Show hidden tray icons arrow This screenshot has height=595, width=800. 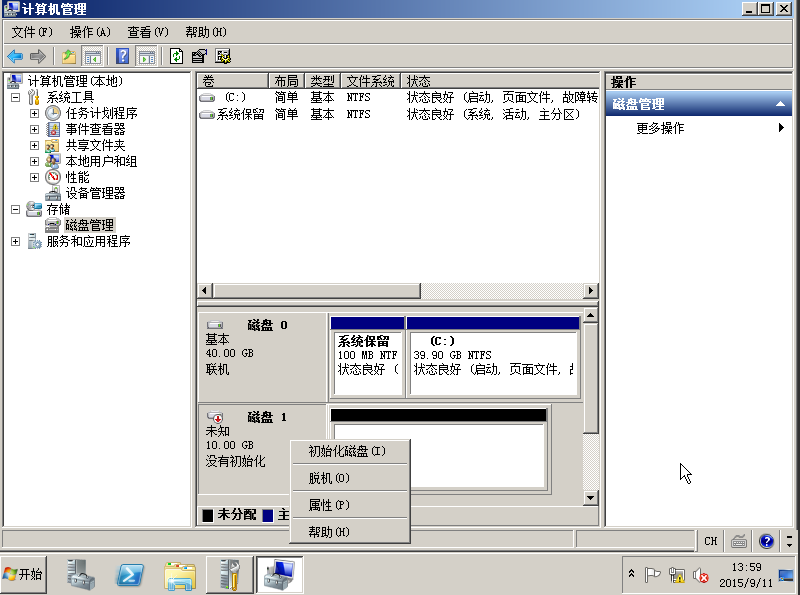(x=631, y=574)
